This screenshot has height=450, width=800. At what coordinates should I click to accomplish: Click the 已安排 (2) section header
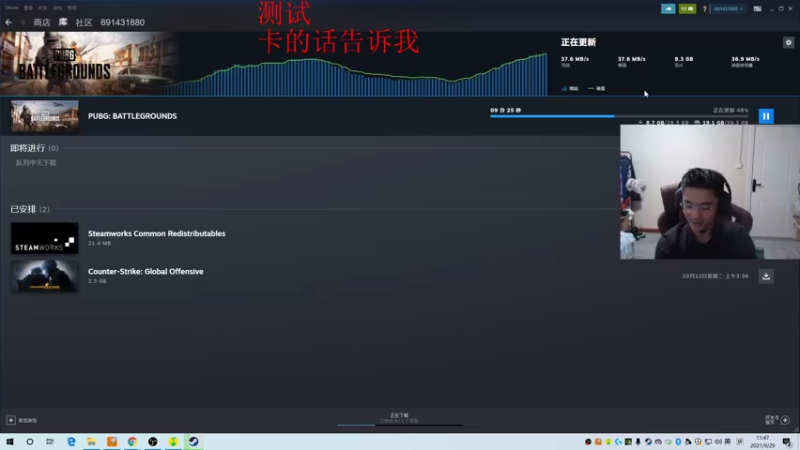pos(30,209)
